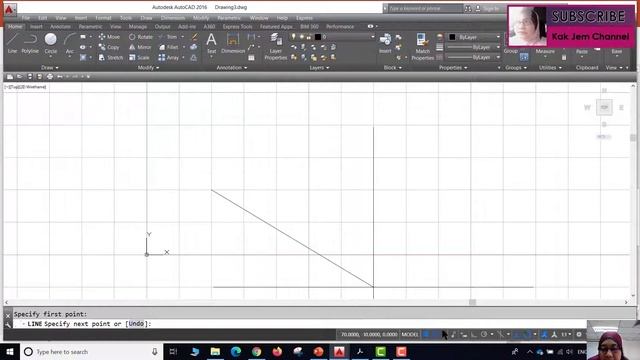This screenshot has height=360, width=640.
Task: Click the Rotate button
Action: click(x=141, y=37)
